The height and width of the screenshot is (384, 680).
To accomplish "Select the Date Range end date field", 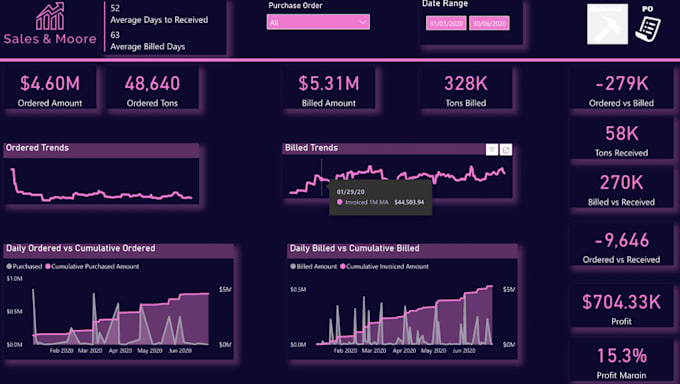I will point(489,23).
